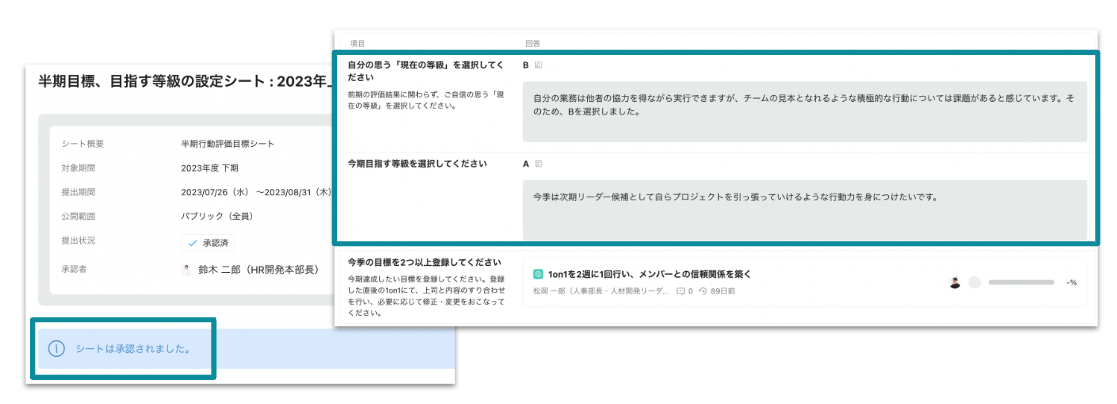Image resolution: width=1117 pixels, height=404 pixels.
Task: Click the info icon in approval banner
Action: tap(57, 349)
